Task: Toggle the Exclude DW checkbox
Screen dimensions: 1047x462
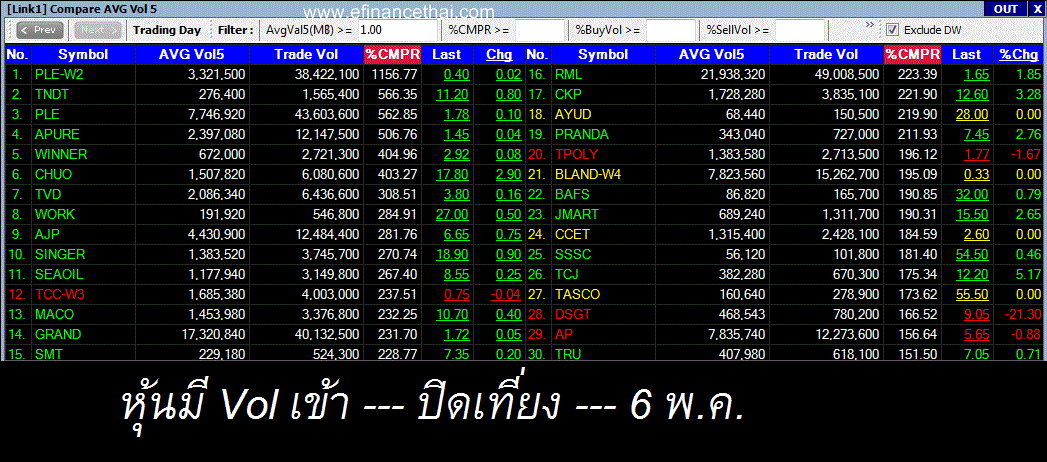Action: tap(891, 30)
